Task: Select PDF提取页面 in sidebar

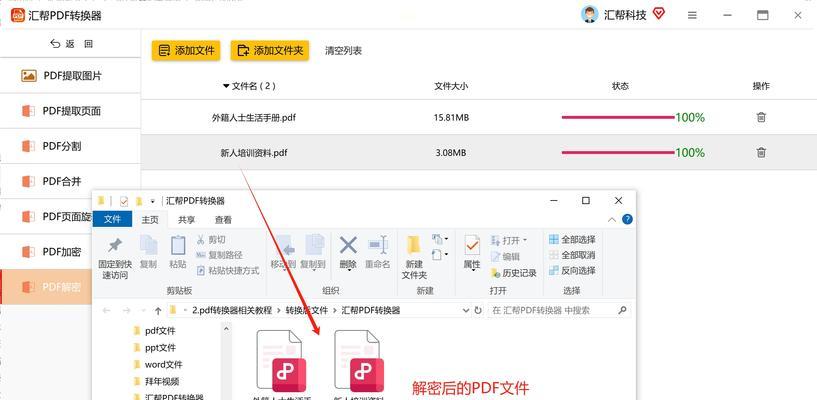Action: pos(70,111)
